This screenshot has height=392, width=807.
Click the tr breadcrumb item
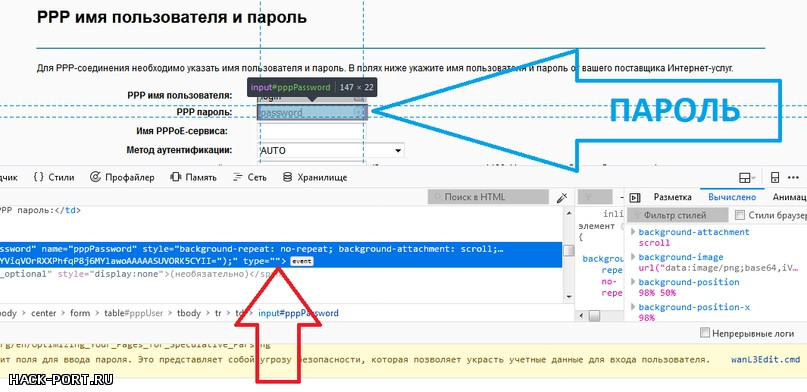[218, 313]
